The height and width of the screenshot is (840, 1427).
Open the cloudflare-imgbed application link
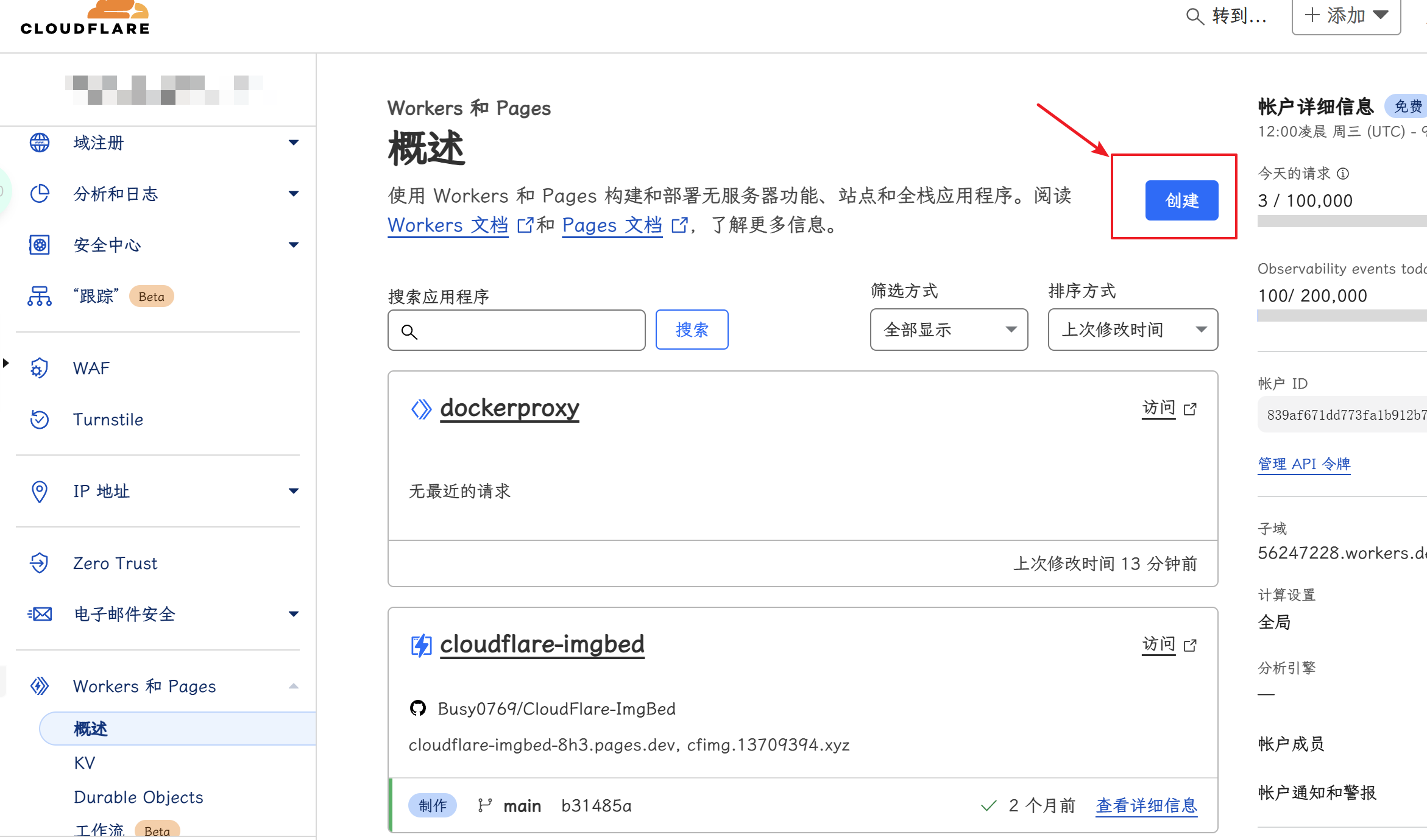[x=542, y=644]
